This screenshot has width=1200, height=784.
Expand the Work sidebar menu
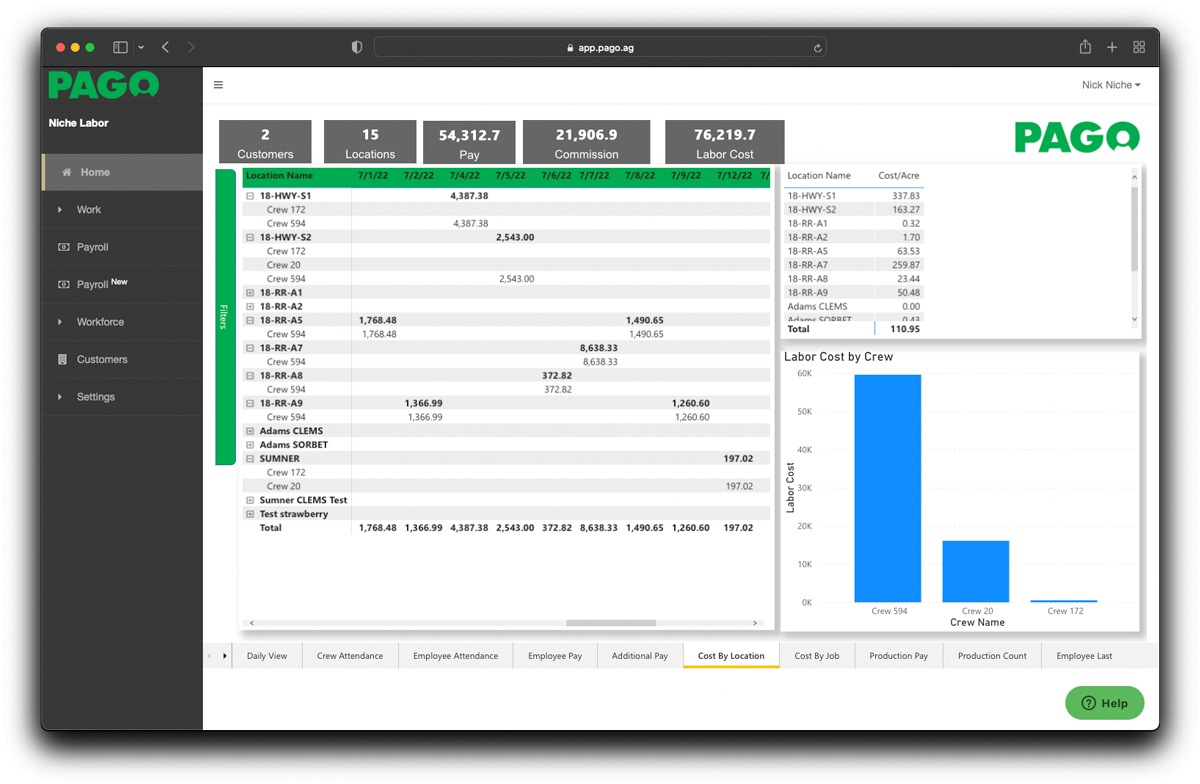89,210
